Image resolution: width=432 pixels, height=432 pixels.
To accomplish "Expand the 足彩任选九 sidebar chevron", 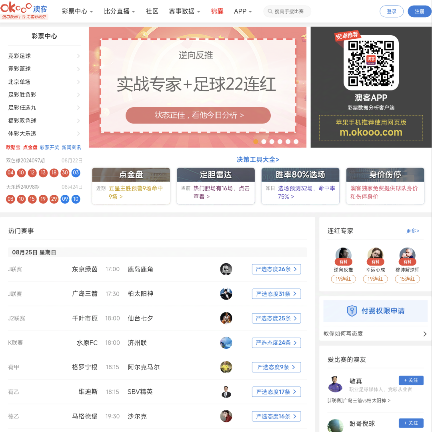I will click(x=78, y=108).
